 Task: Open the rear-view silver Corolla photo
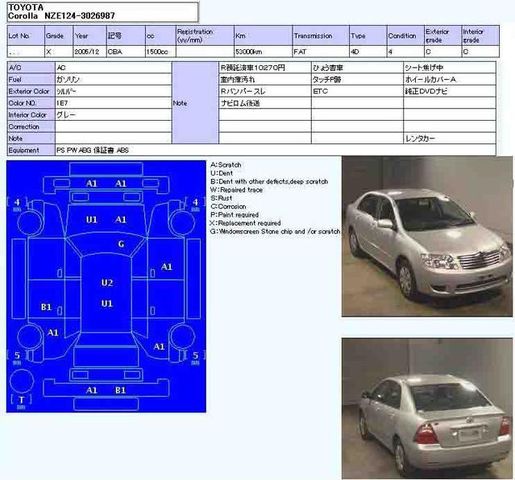pos(427,409)
